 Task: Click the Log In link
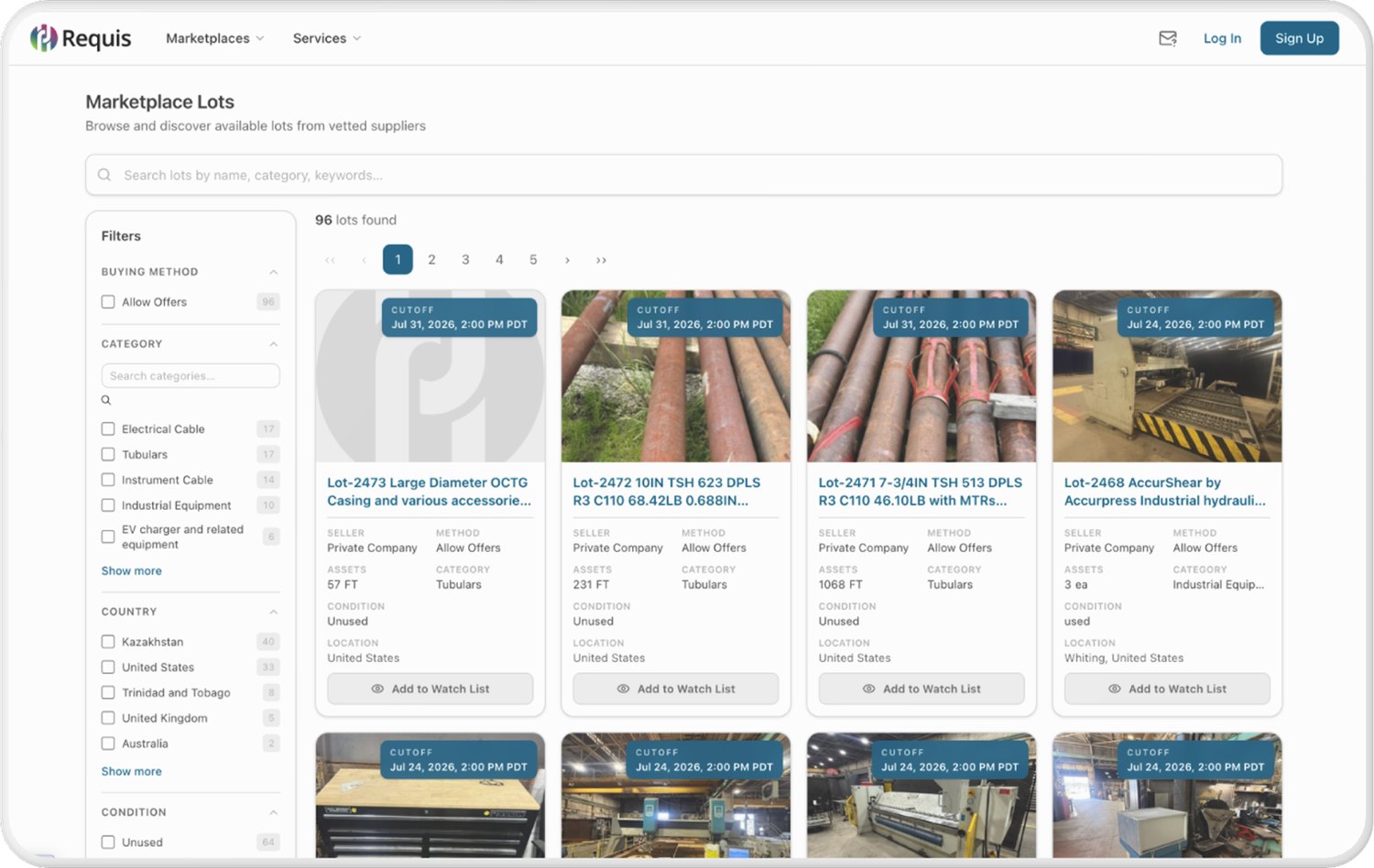pyautogui.click(x=1222, y=38)
